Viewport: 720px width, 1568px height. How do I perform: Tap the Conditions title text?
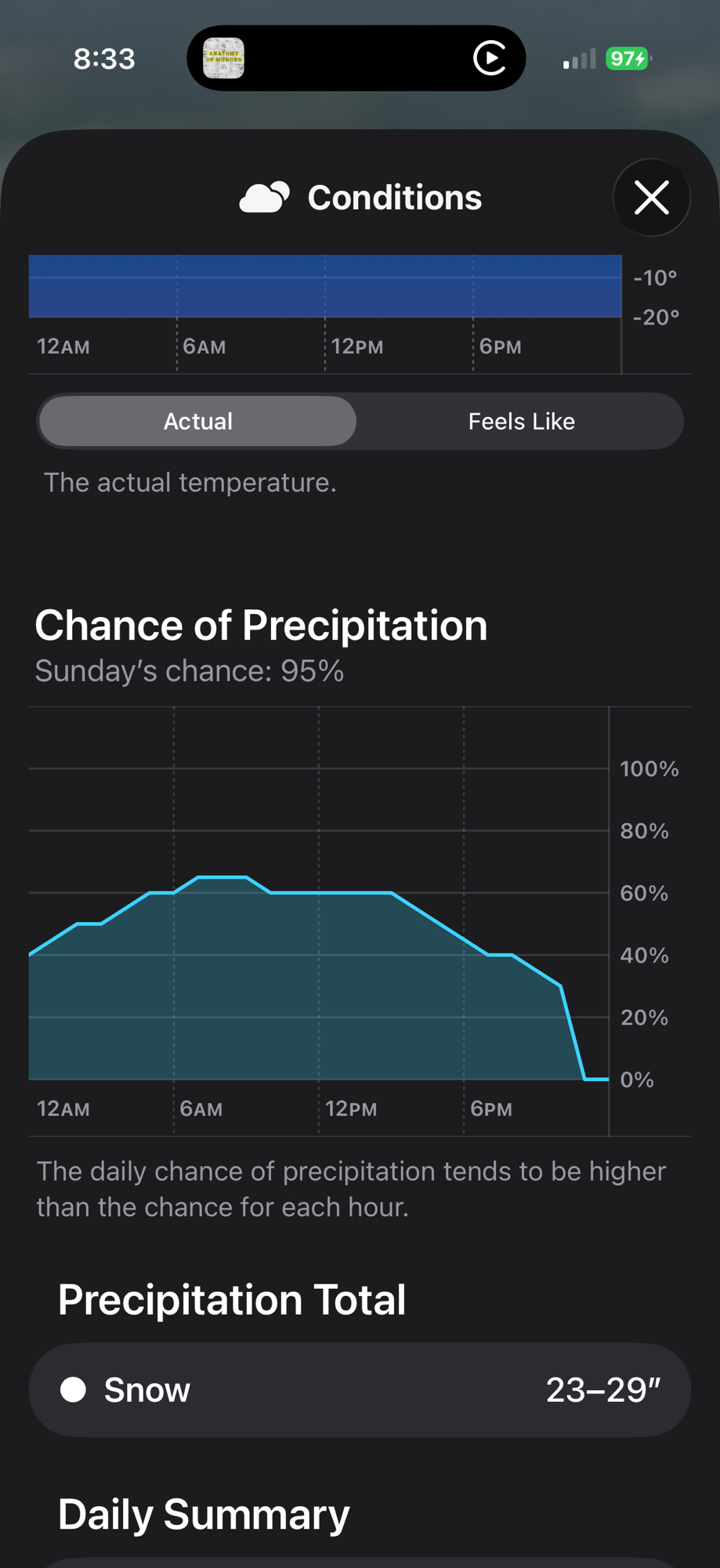(x=394, y=198)
